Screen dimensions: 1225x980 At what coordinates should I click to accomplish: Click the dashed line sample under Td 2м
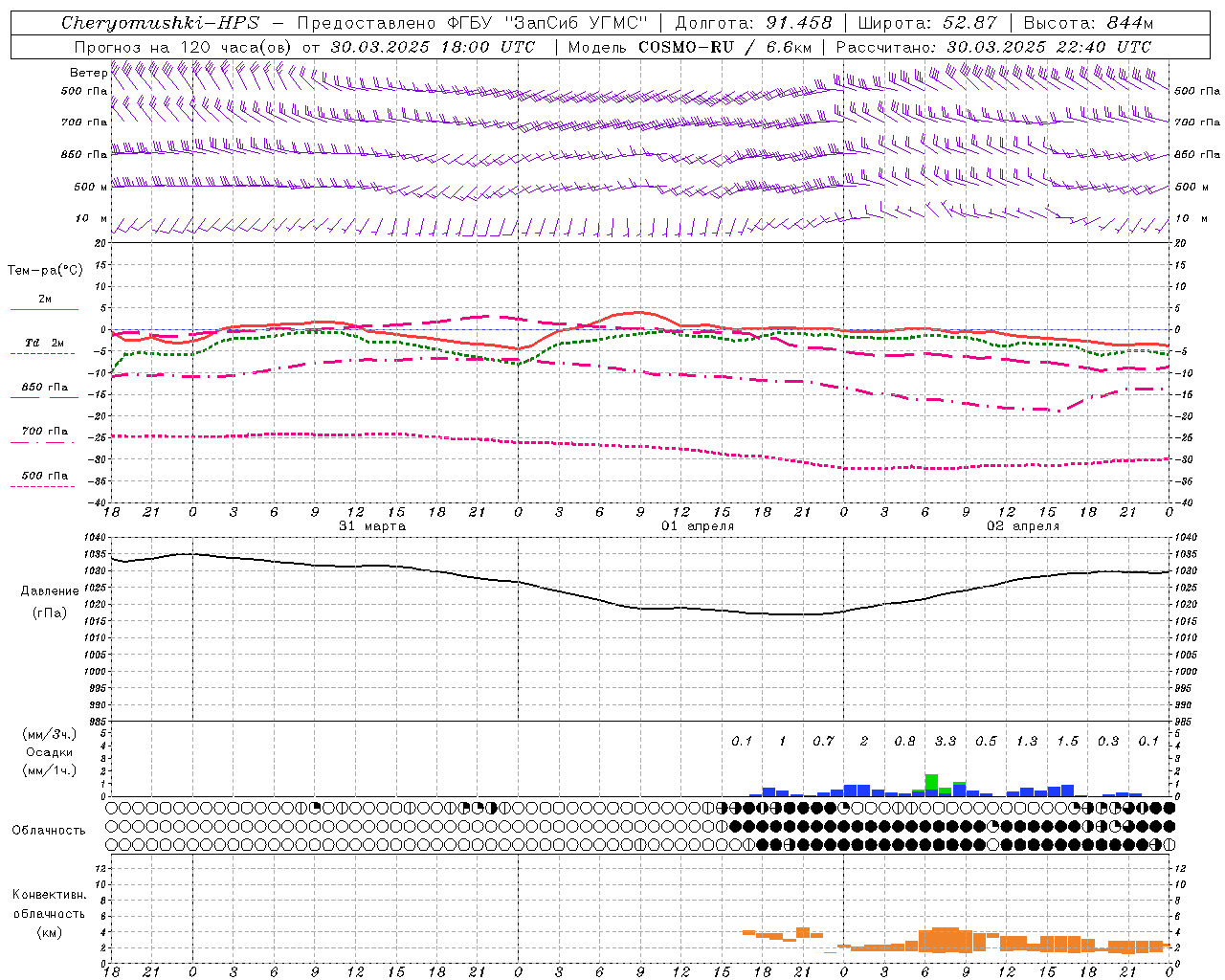tap(43, 353)
